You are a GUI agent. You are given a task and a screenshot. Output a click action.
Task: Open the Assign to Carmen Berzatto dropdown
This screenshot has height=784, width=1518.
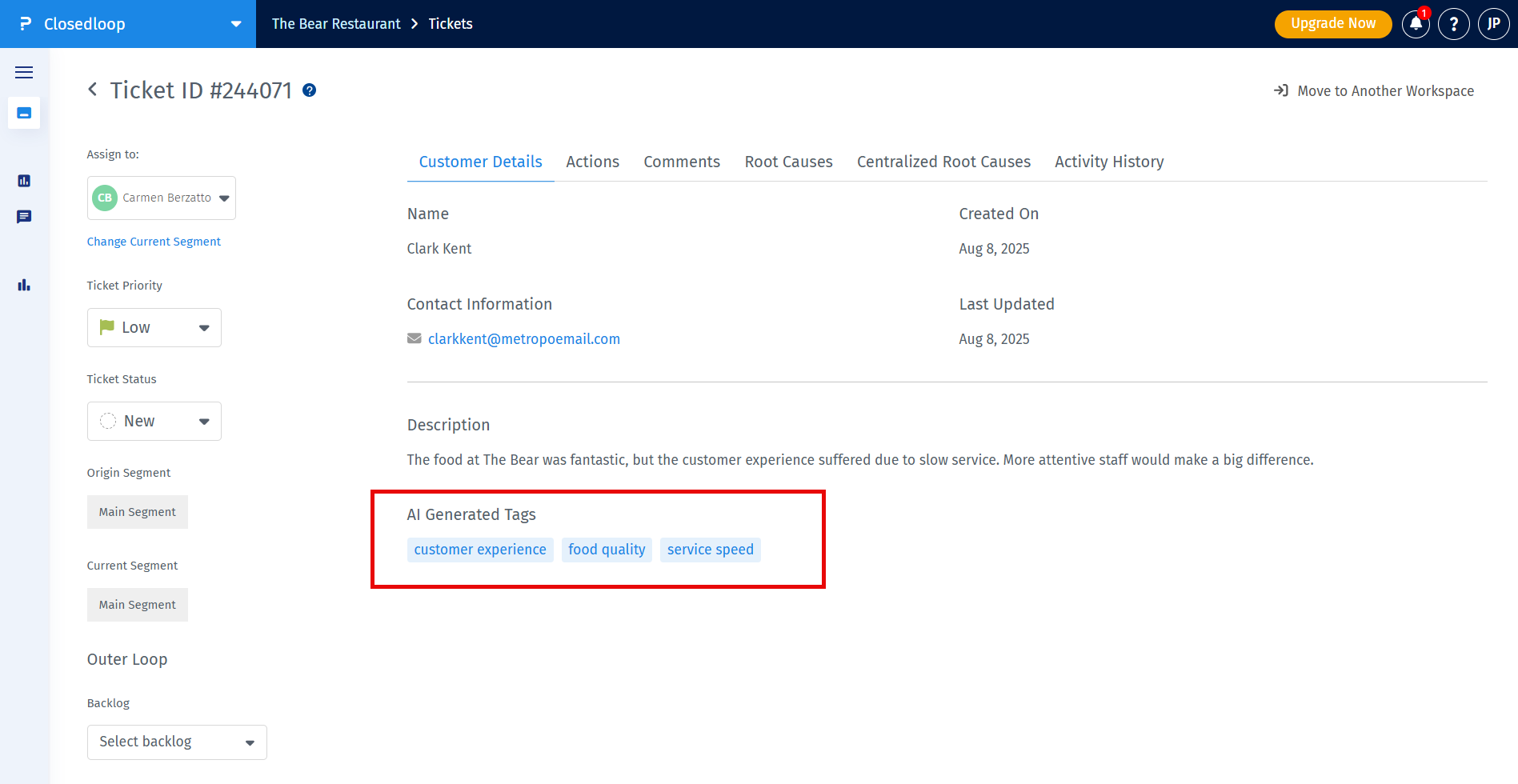pyautogui.click(x=162, y=198)
